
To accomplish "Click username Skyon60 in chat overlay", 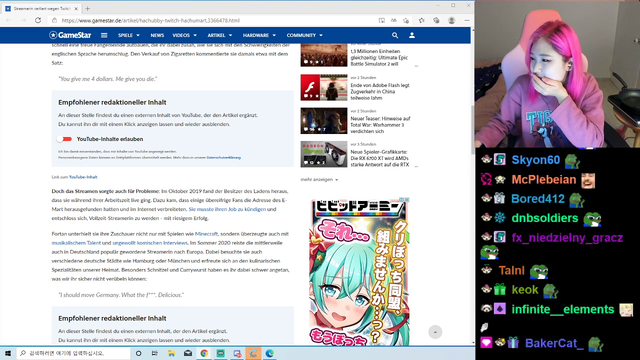I will tap(536, 160).
